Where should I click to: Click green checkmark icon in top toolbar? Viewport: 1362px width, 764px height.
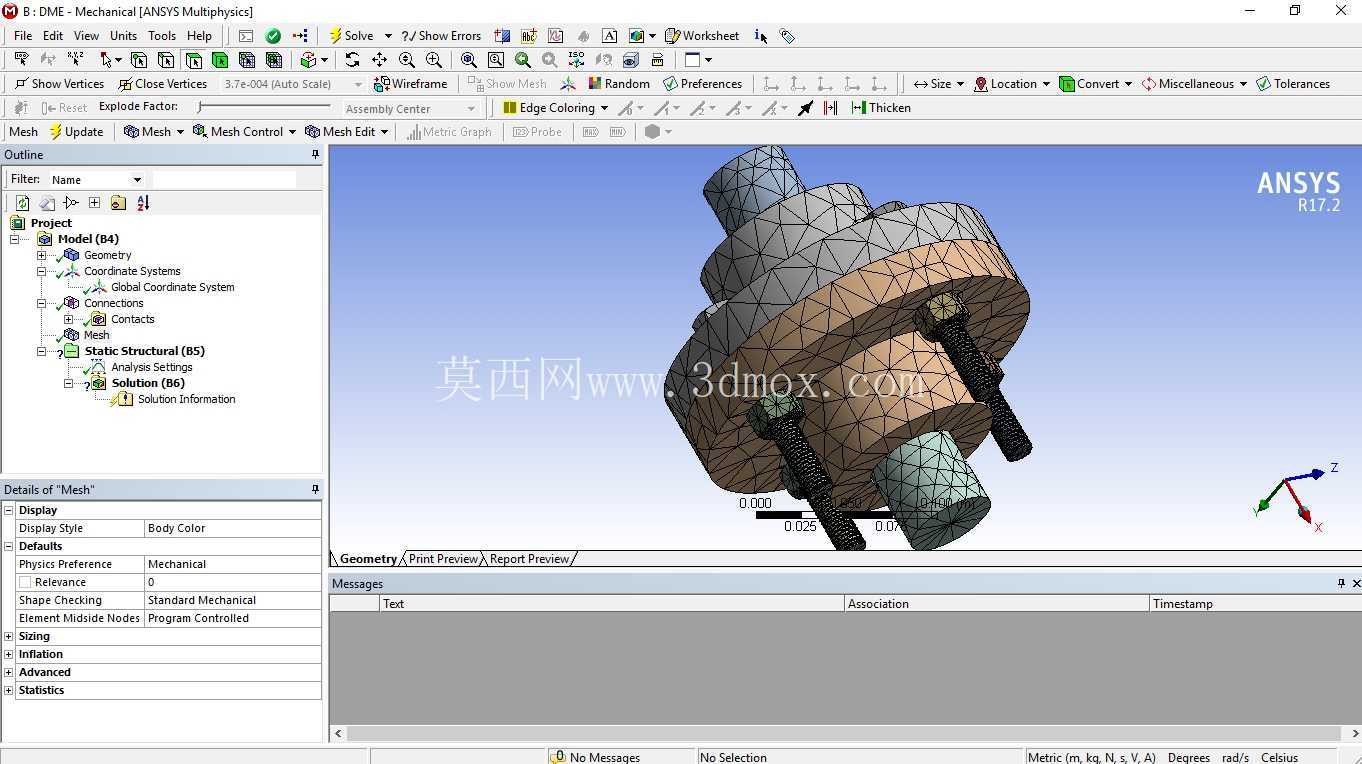coord(273,36)
